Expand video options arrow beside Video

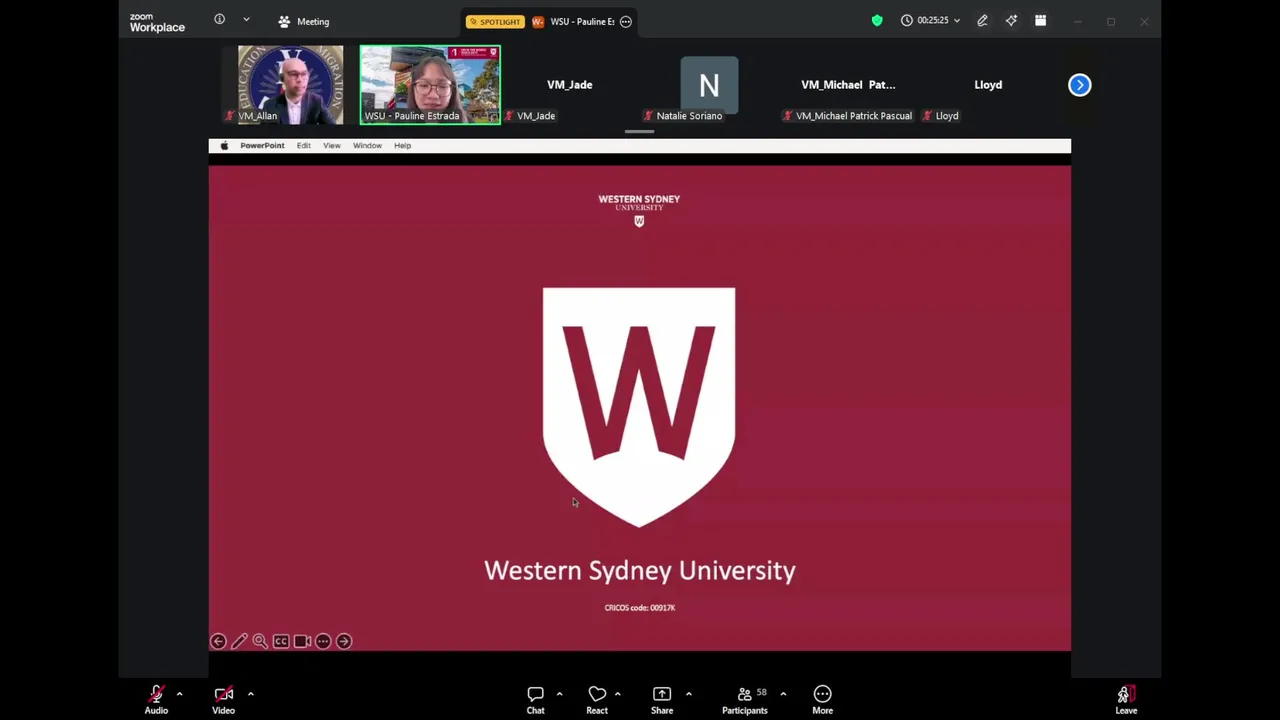click(250, 693)
